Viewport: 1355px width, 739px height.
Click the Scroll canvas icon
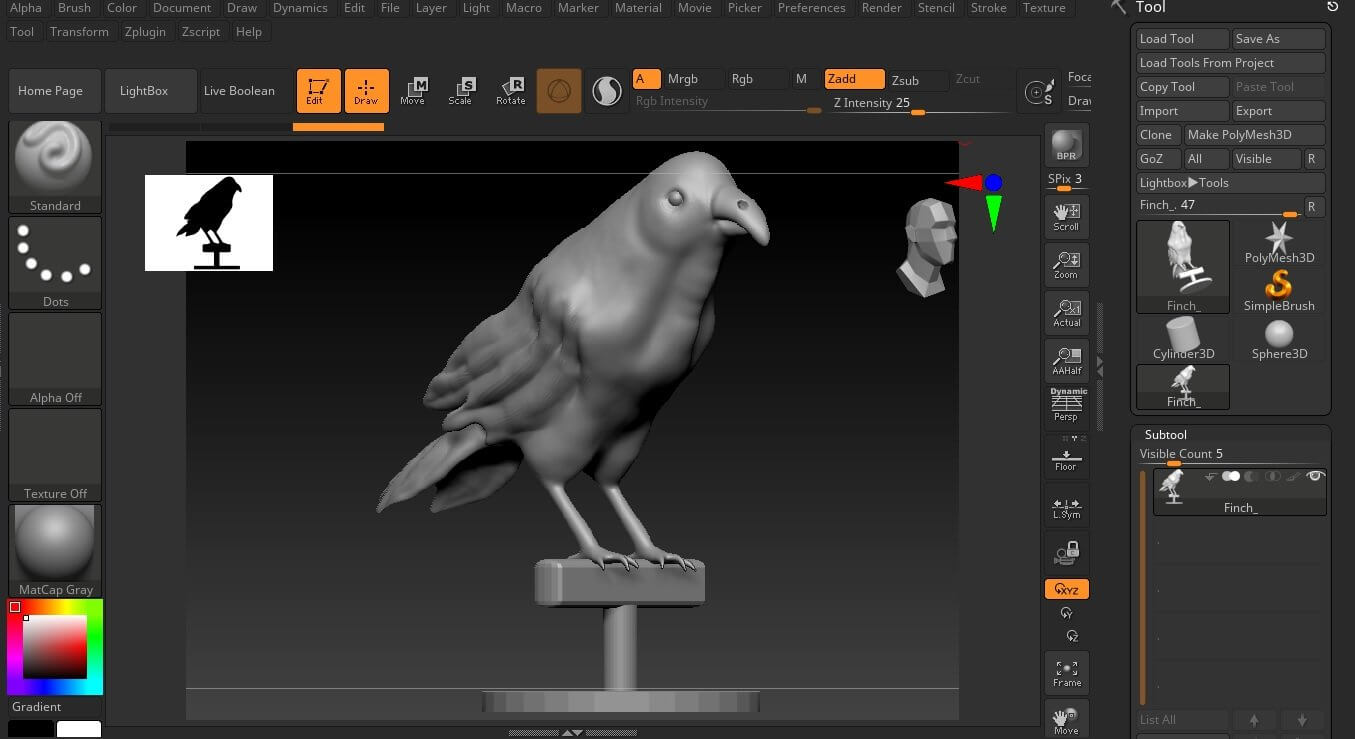pyautogui.click(x=1066, y=217)
